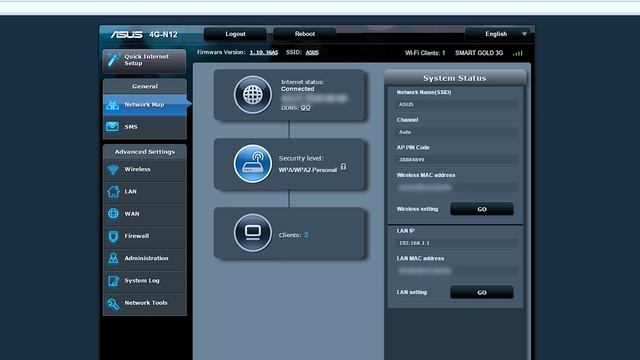Click the Administration user icon

[x=113, y=258]
